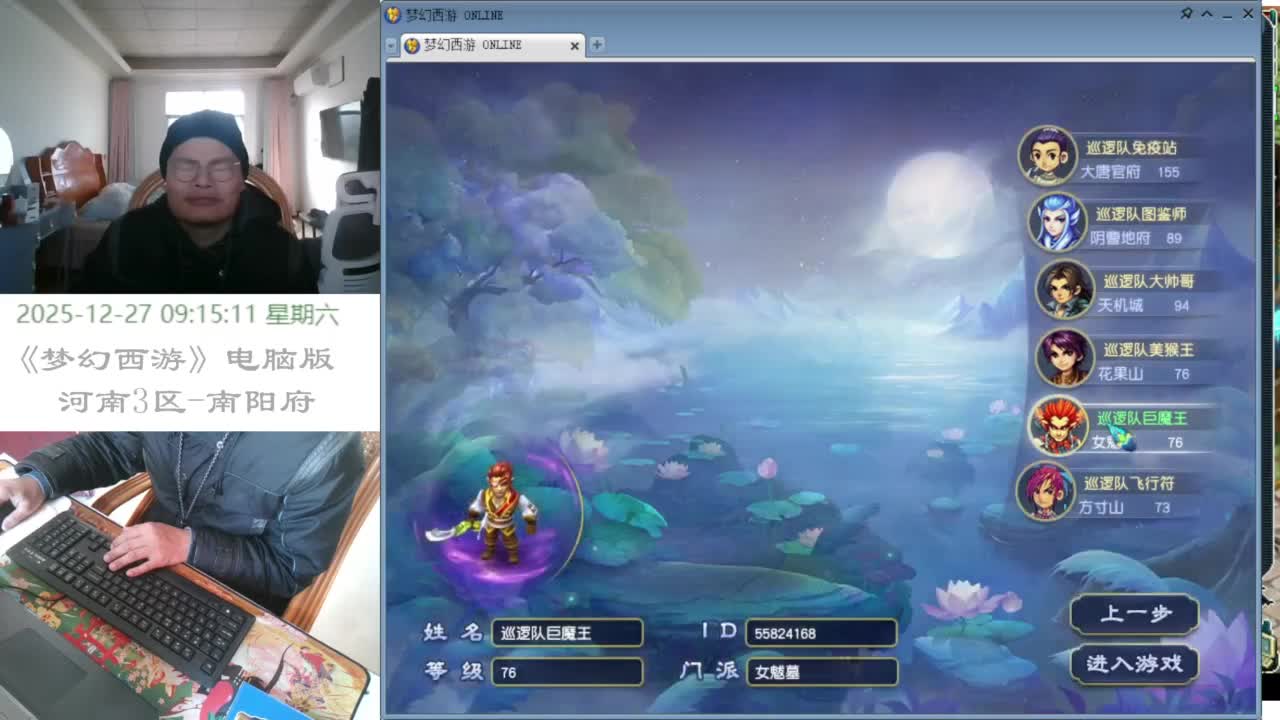
Task: Click the 门派 label text
Action: click(x=708, y=671)
